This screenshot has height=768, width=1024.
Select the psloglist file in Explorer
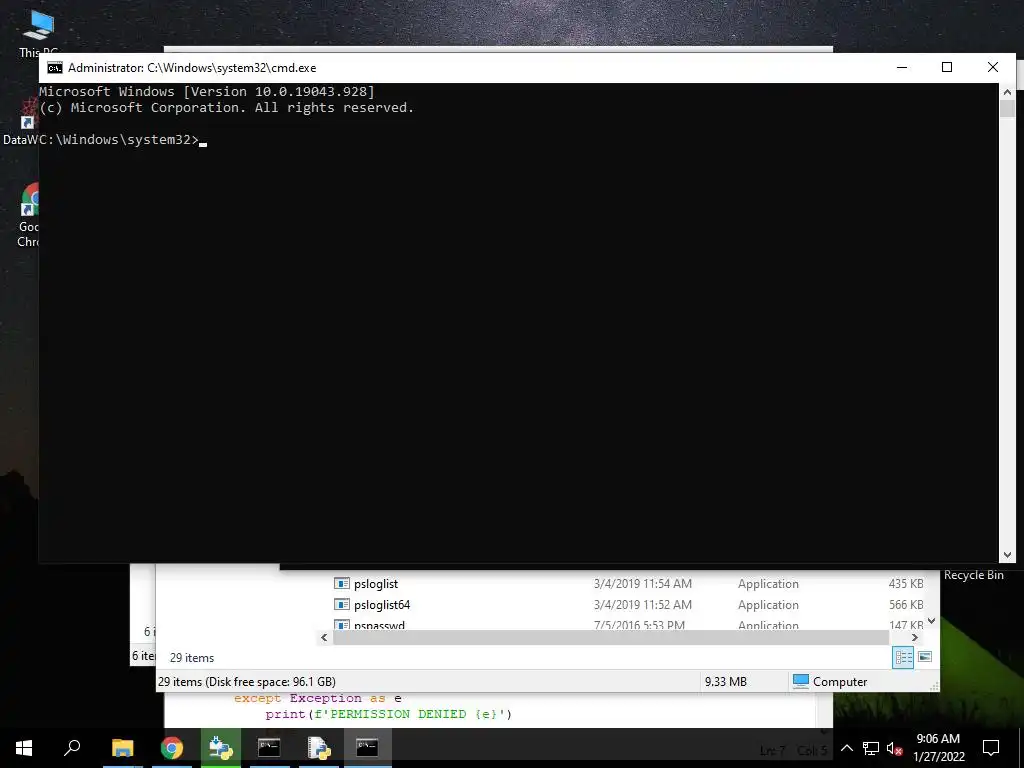(x=376, y=584)
